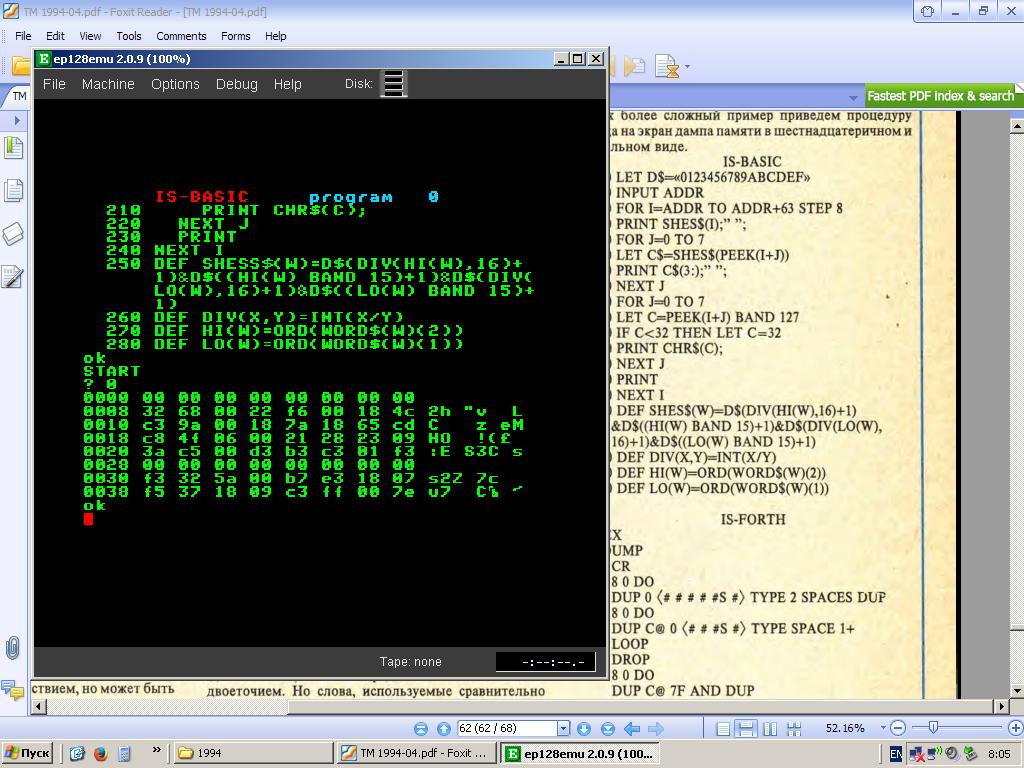Switch to 1994 folder taskbar button
The image size is (1024, 768).
tap(251, 753)
